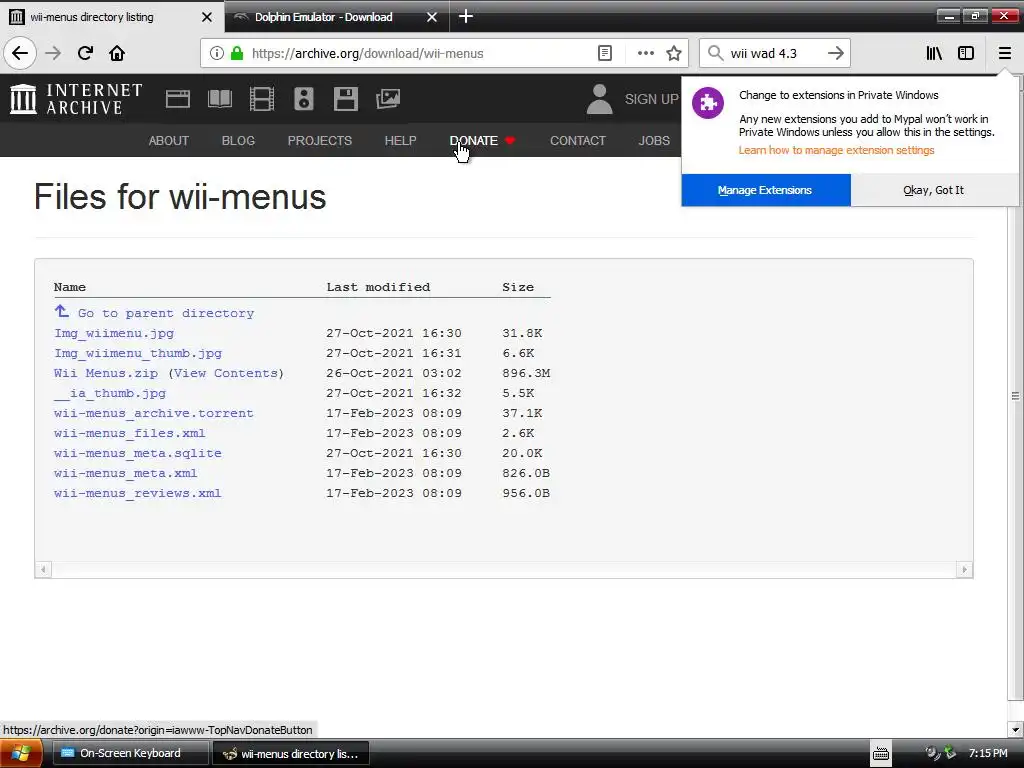
Task: Click the purple extensions puzzle icon
Action: [x=708, y=103]
